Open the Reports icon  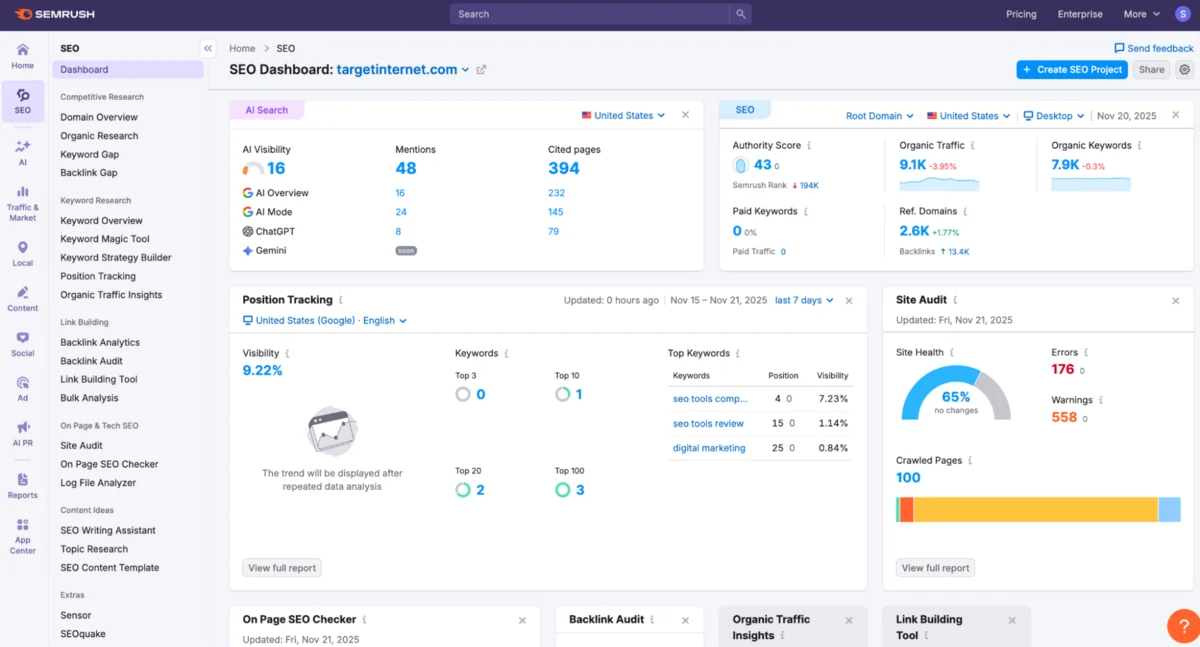click(x=22, y=486)
